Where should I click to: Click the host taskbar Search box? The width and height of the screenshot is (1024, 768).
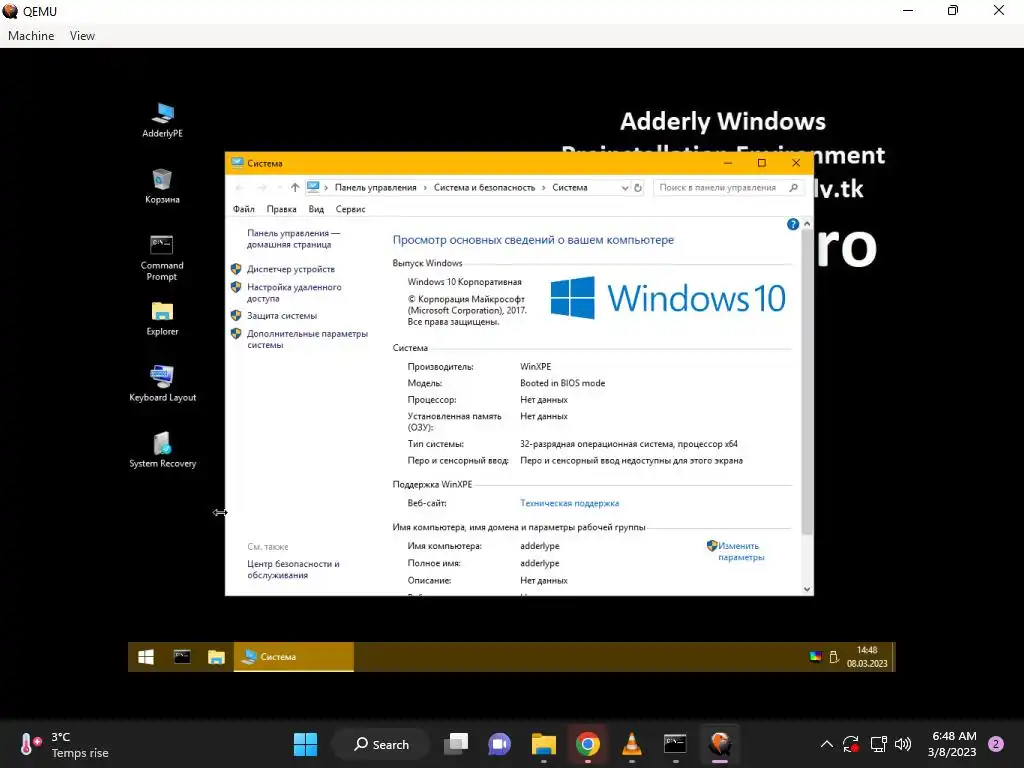tap(381, 744)
